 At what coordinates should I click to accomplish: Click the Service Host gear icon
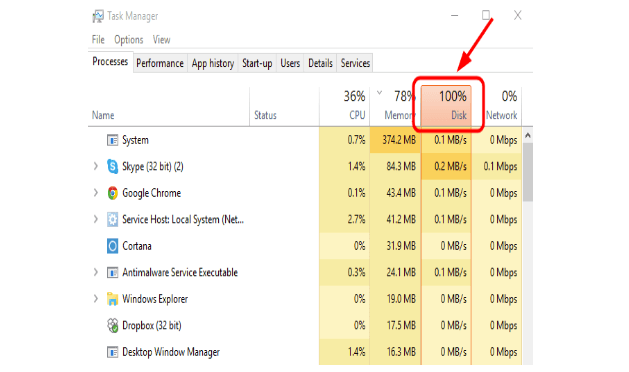[112, 220]
